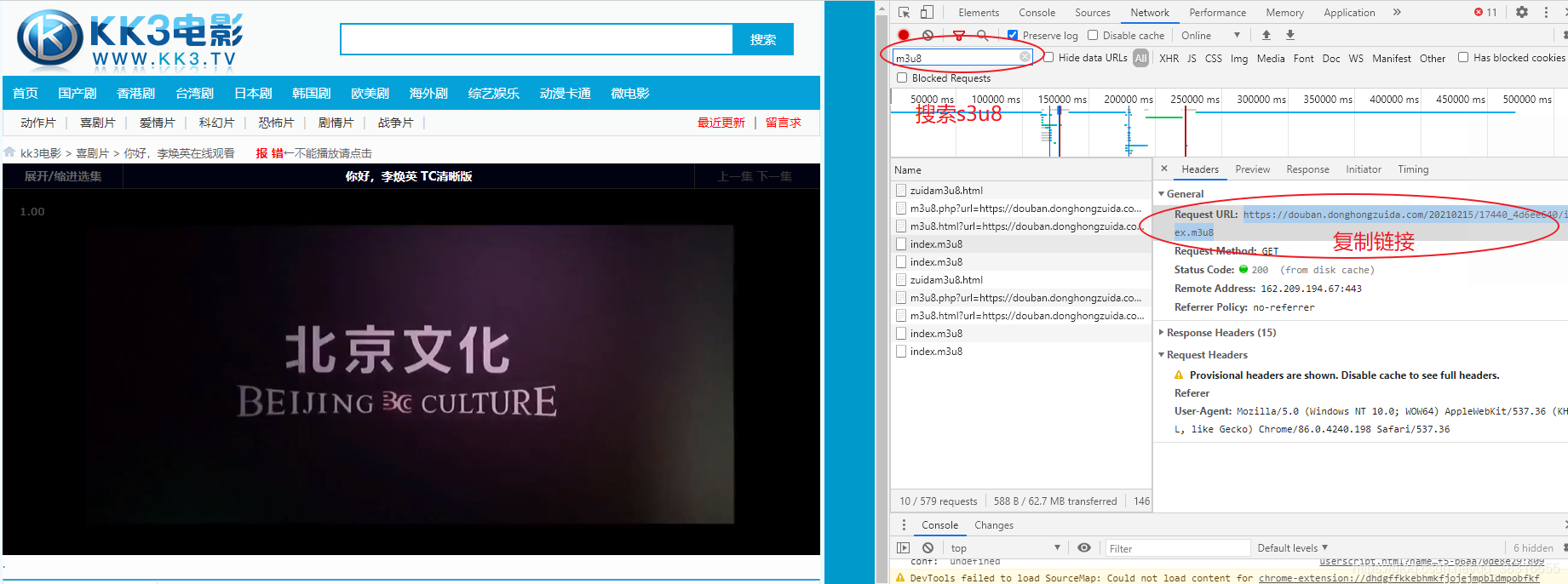Switch to the Performance panel tab
The width and height of the screenshot is (1568, 584).
point(1218,12)
